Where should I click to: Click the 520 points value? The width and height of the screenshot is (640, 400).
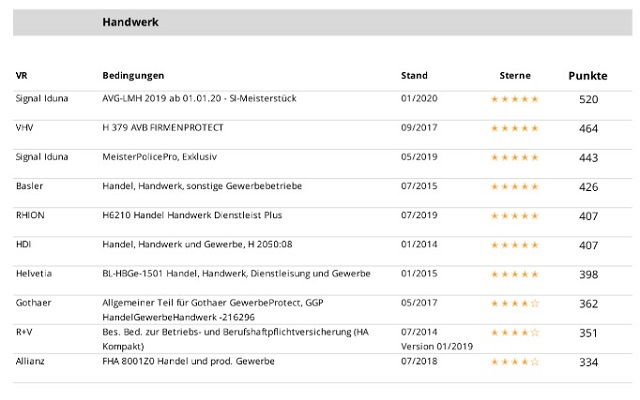(x=588, y=99)
